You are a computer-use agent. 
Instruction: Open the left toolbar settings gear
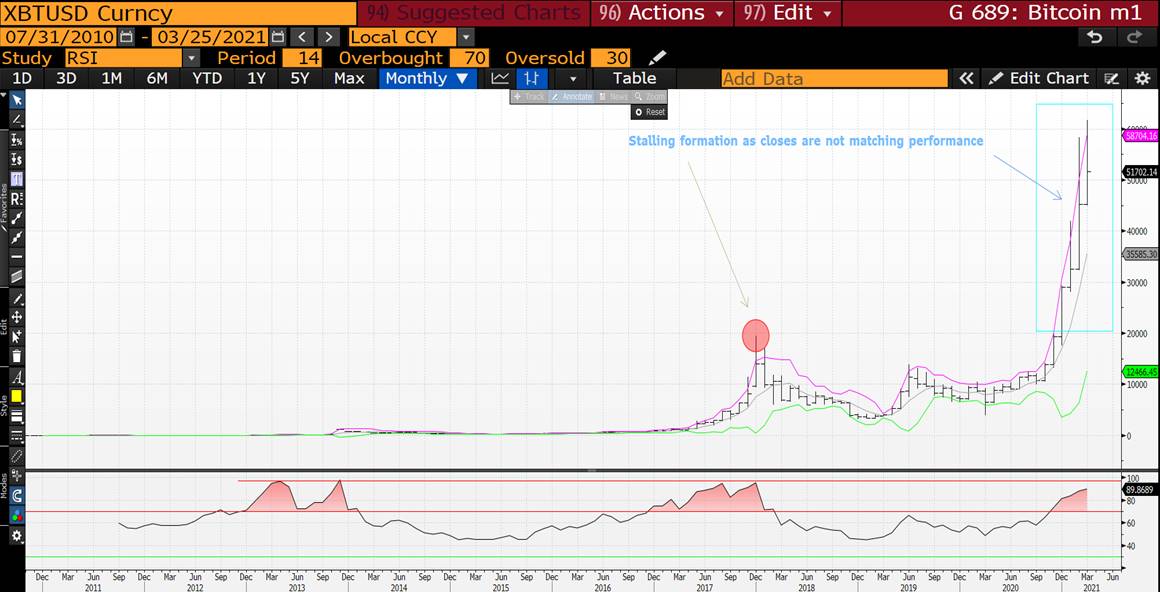[16, 536]
